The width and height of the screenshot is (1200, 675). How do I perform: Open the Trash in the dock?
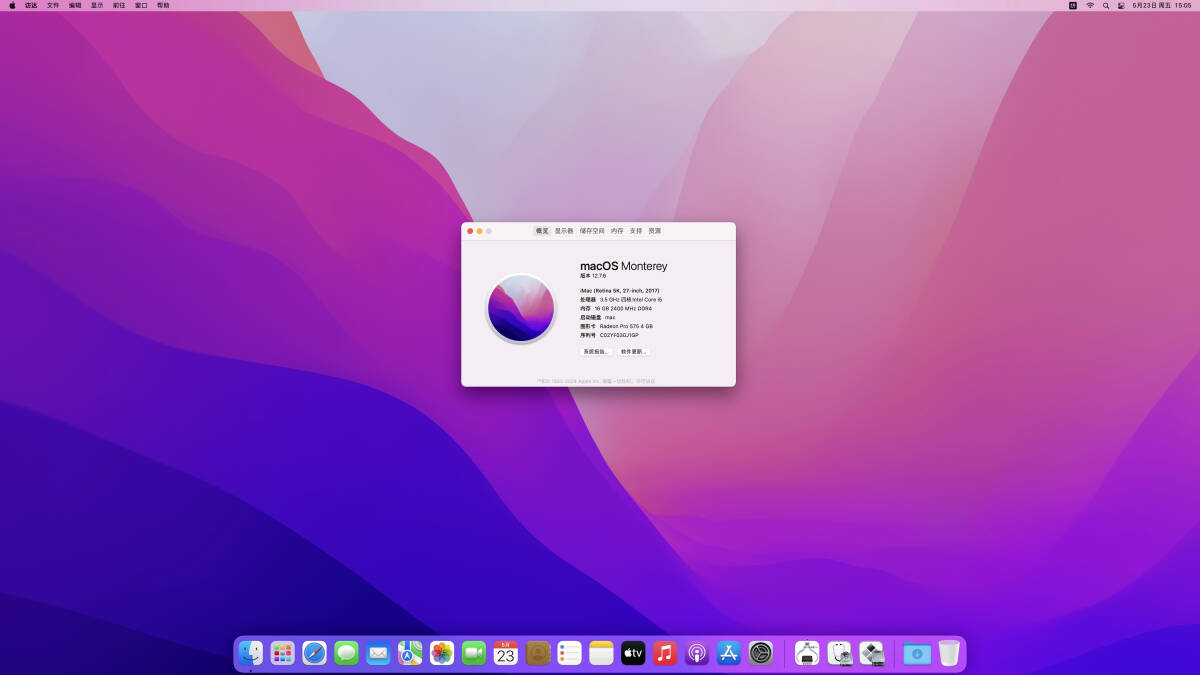point(949,653)
